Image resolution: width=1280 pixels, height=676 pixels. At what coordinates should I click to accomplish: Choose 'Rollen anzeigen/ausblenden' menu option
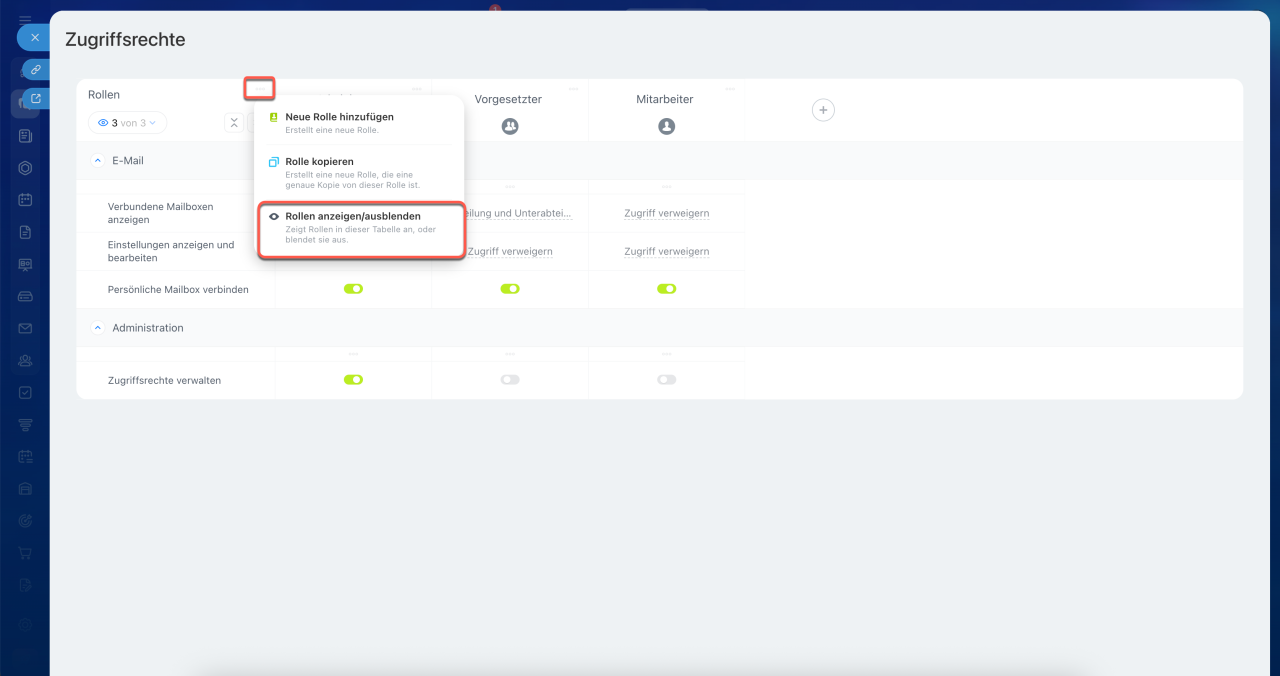coord(352,216)
